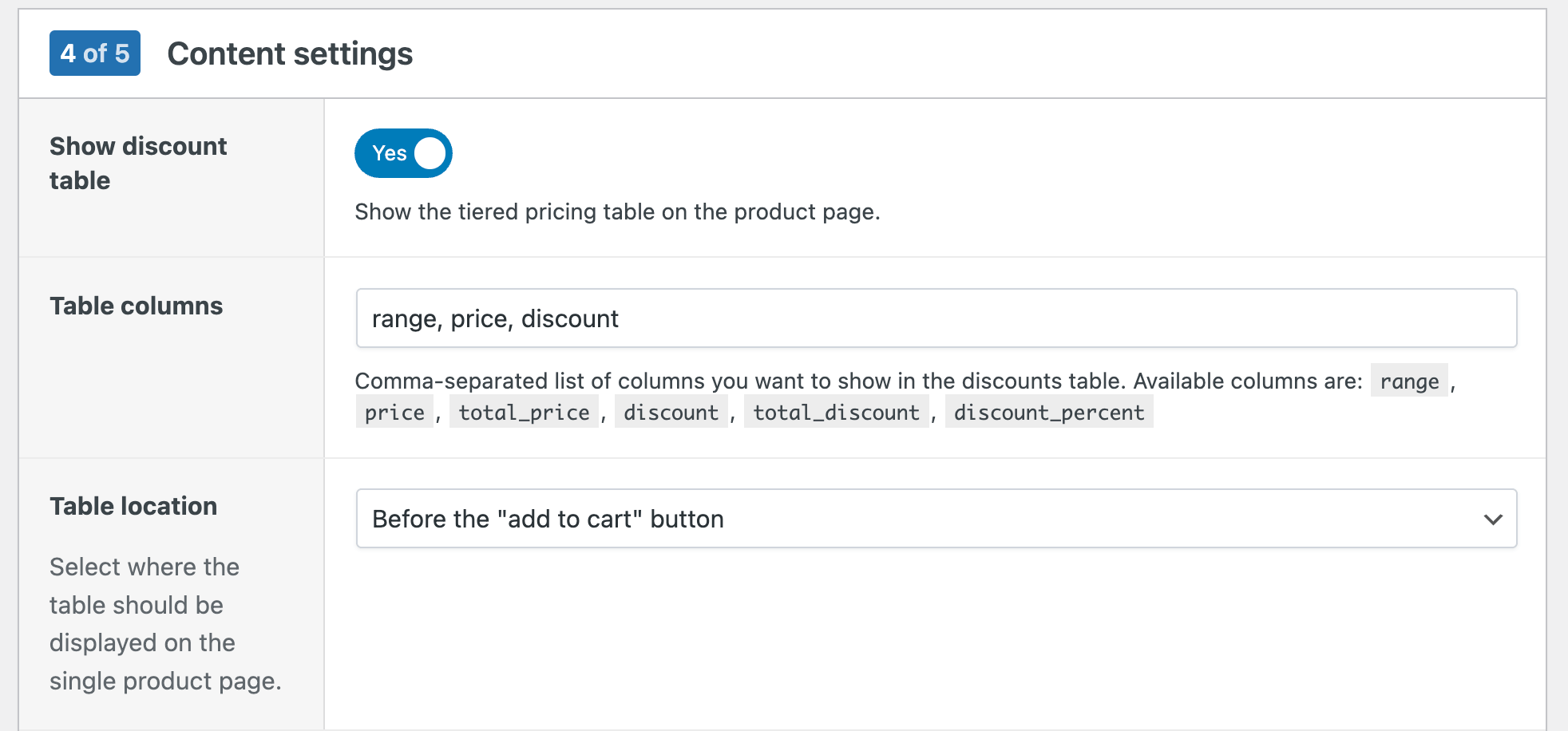This screenshot has height=731, width=1568.
Task: Click the 'Show discount table' label
Action: (138, 163)
